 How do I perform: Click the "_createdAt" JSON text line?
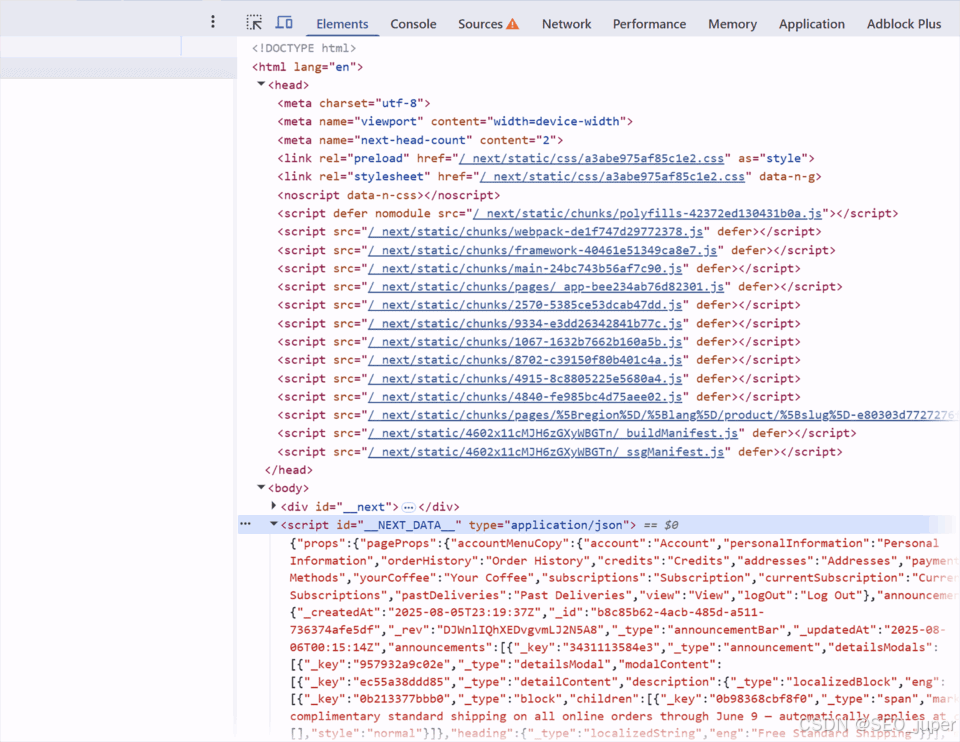pyautogui.click(x=527, y=612)
